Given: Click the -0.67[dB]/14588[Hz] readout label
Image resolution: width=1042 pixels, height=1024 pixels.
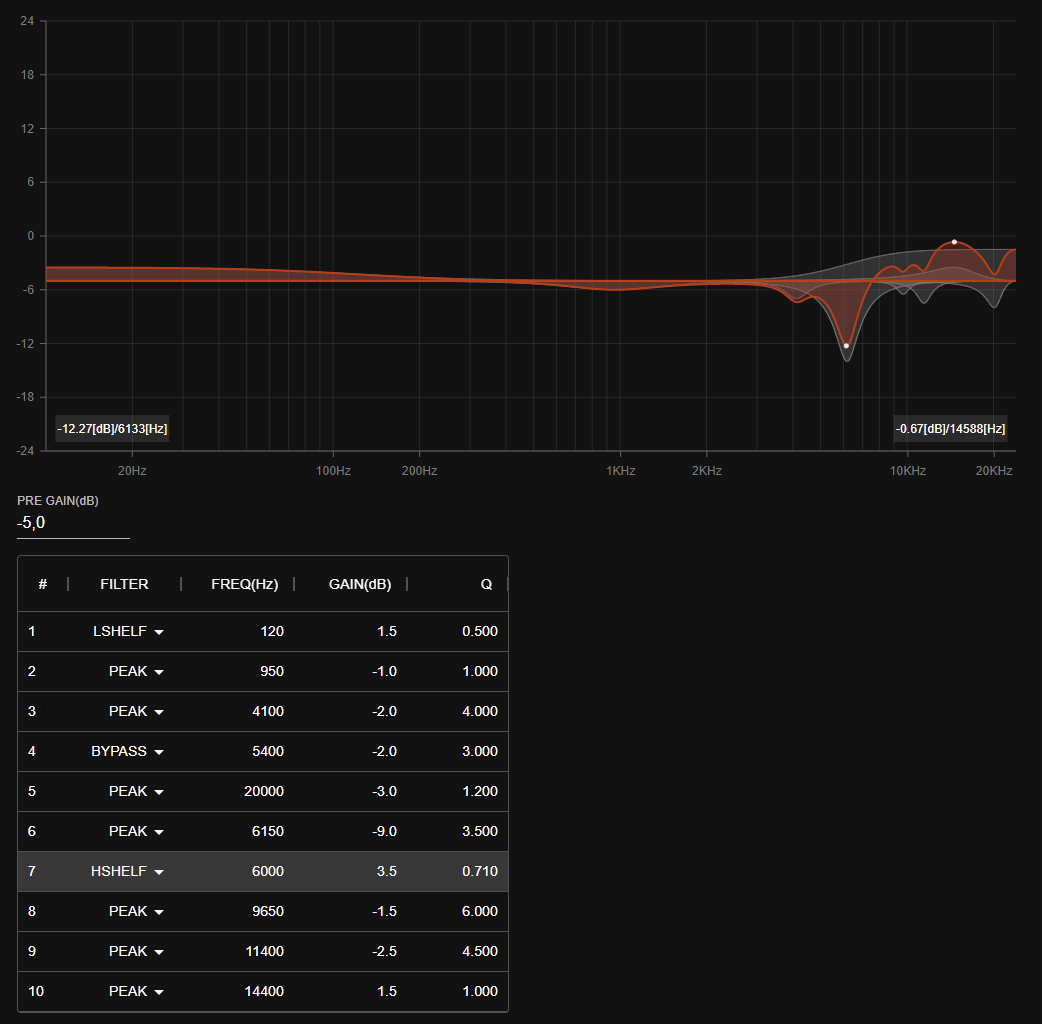Looking at the screenshot, I should (950, 428).
